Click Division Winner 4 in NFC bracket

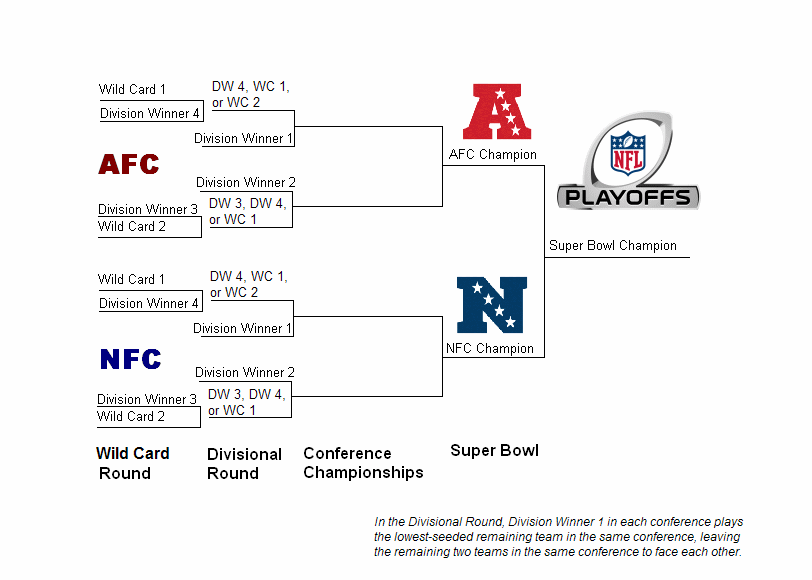149,303
